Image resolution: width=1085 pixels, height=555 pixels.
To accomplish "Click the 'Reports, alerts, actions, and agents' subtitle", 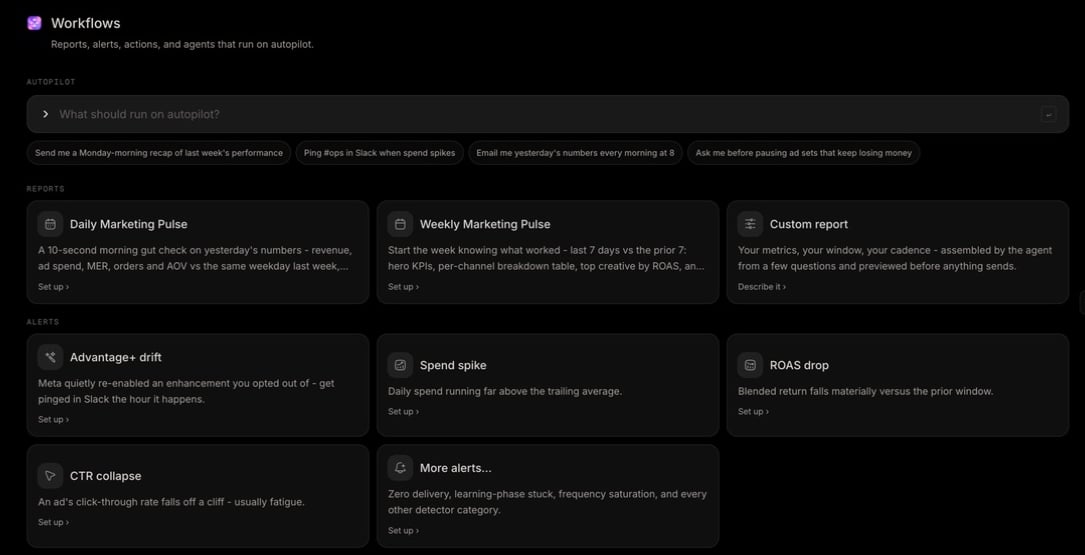I will [x=183, y=44].
